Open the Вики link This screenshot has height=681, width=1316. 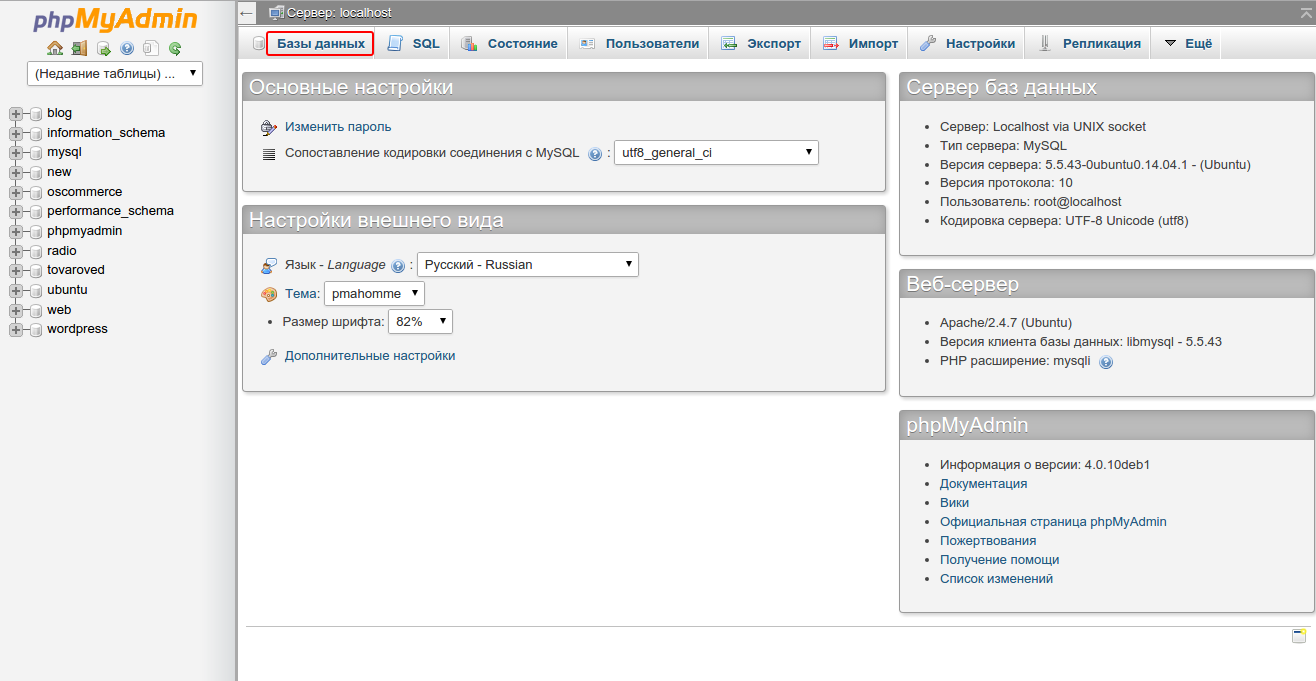pos(954,503)
